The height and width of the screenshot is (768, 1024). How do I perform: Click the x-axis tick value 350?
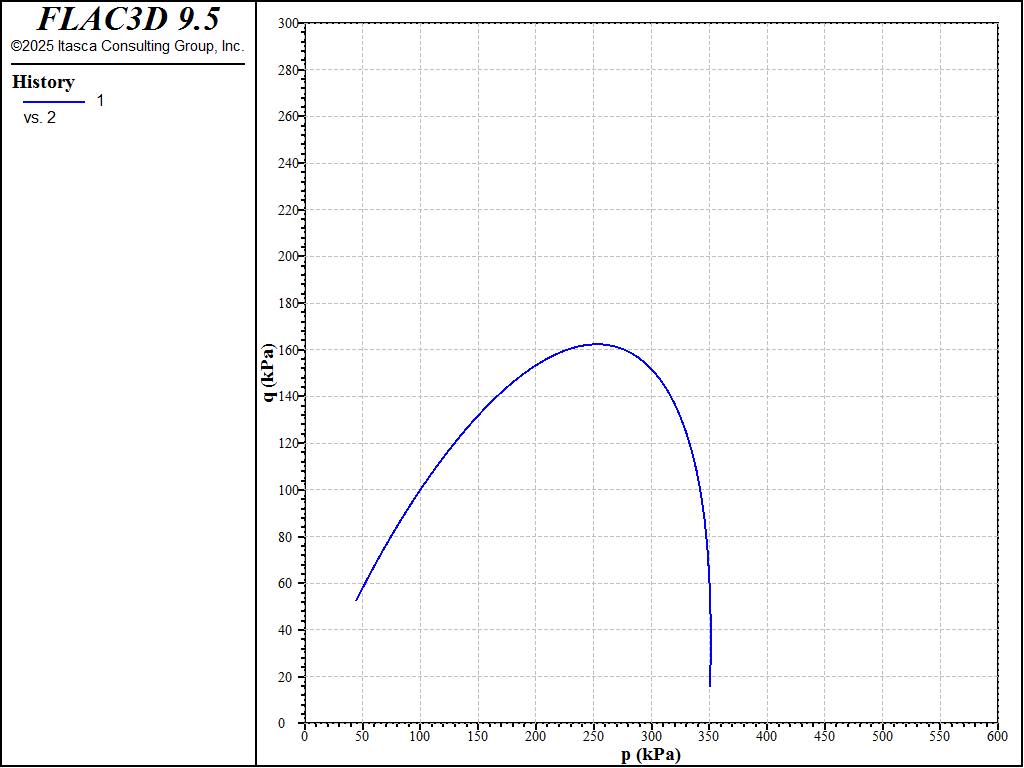pyautogui.click(x=709, y=737)
